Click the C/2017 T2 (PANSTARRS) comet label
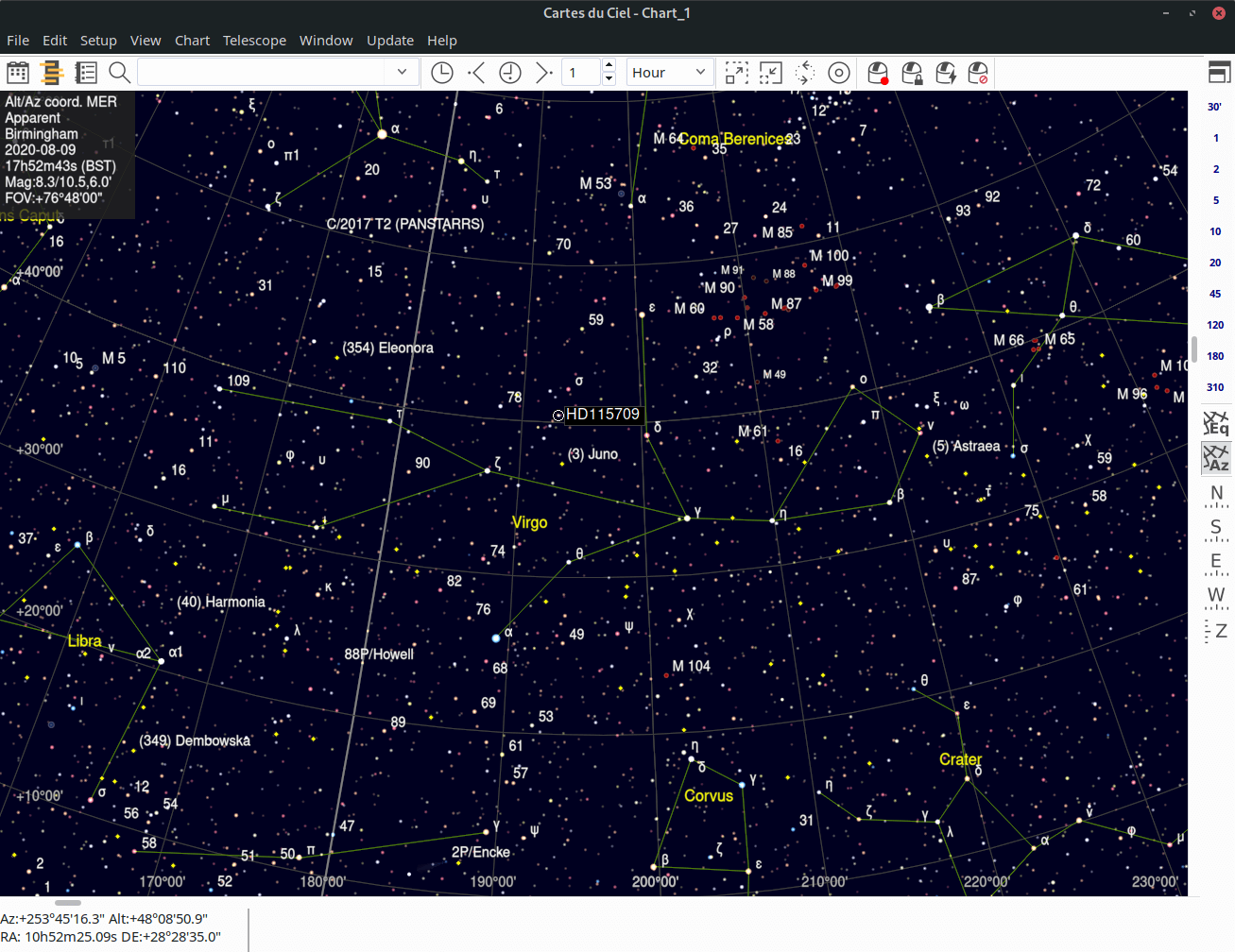1235x952 pixels. point(405,224)
